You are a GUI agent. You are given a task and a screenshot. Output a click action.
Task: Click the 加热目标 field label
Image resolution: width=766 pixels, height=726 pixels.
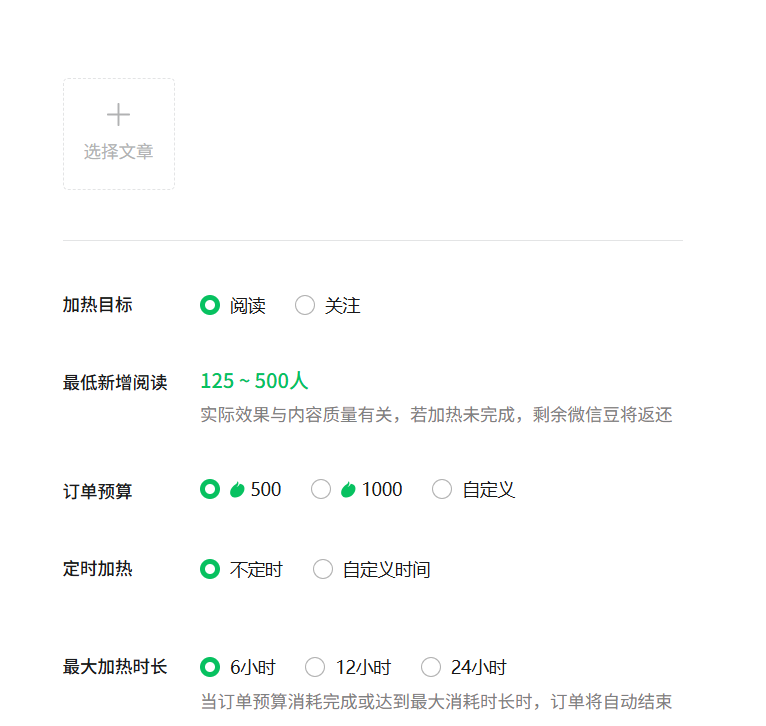(x=97, y=305)
